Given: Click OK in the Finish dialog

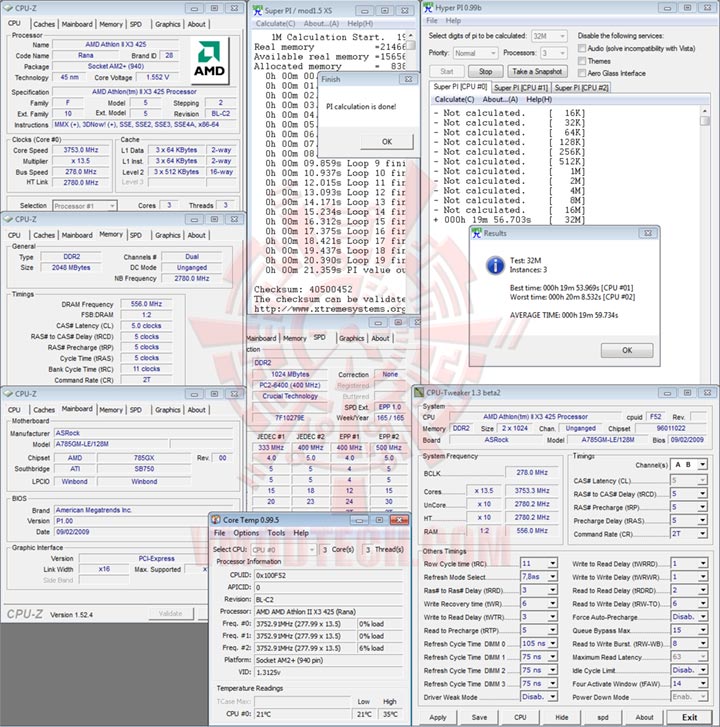Looking at the screenshot, I should (x=387, y=142).
